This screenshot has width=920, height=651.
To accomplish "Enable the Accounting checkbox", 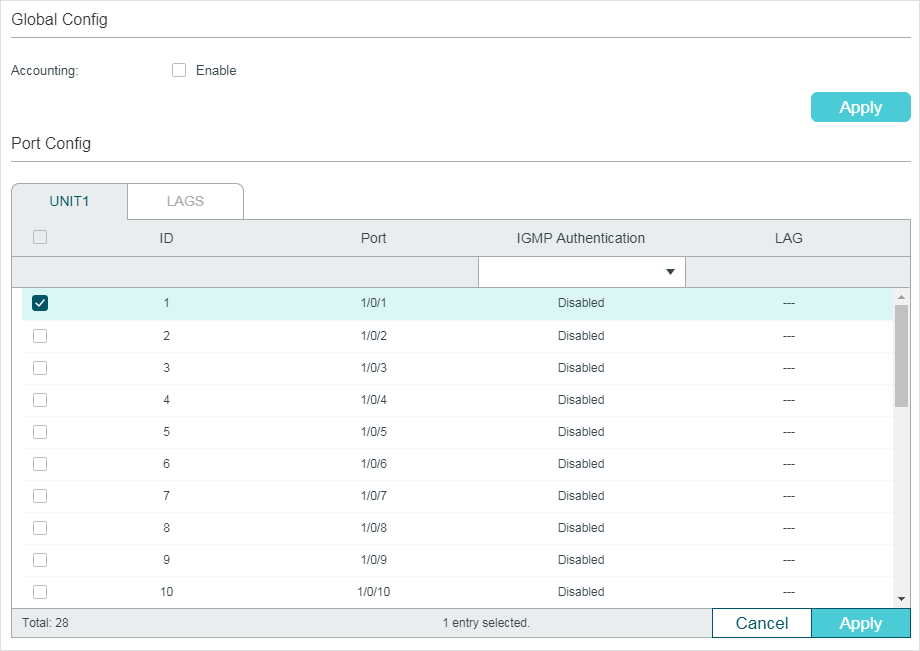I will click(179, 70).
